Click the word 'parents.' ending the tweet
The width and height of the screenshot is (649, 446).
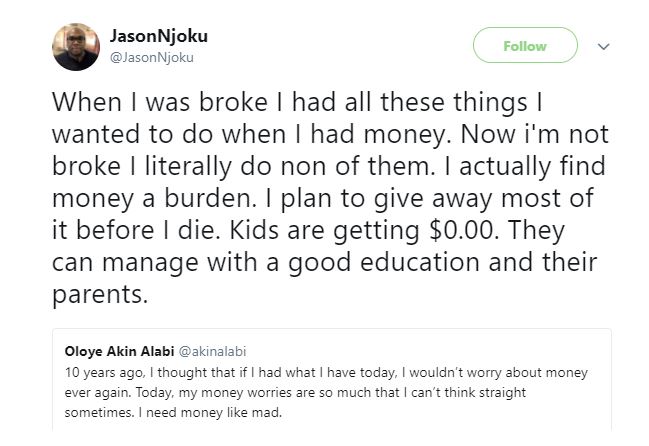coord(100,295)
